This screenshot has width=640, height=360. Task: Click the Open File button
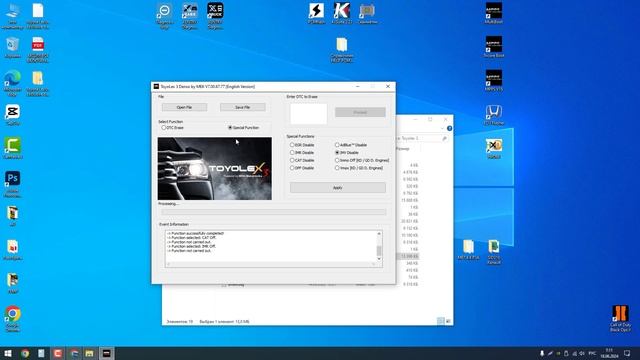click(184, 107)
